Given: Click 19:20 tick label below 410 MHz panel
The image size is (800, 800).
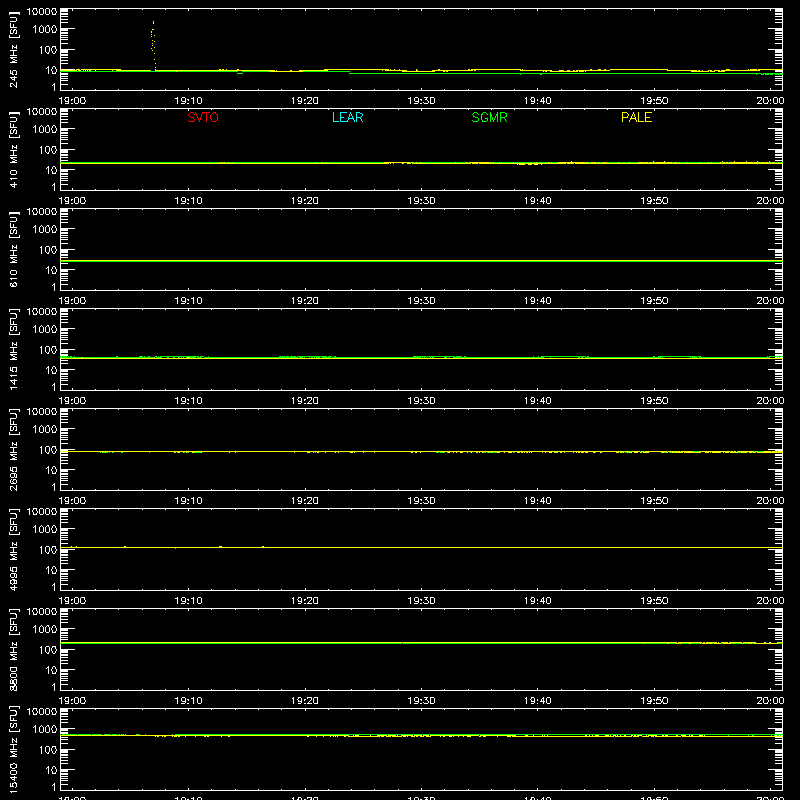Looking at the screenshot, I should 305,201.
